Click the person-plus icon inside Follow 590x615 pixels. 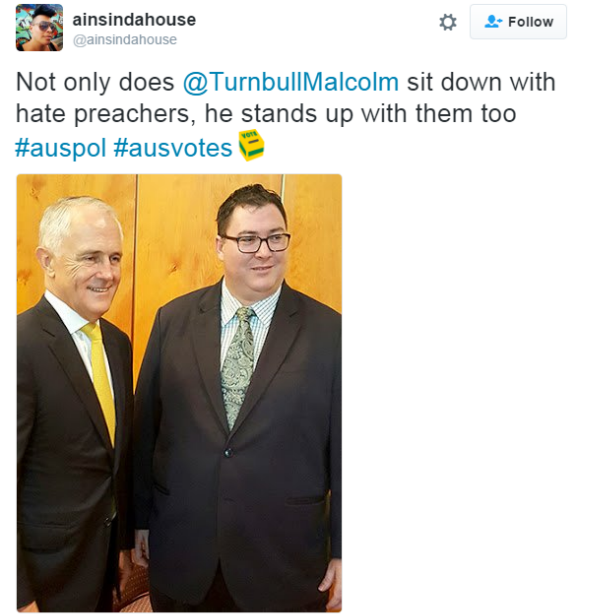pyautogui.click(x=493, y=21)
